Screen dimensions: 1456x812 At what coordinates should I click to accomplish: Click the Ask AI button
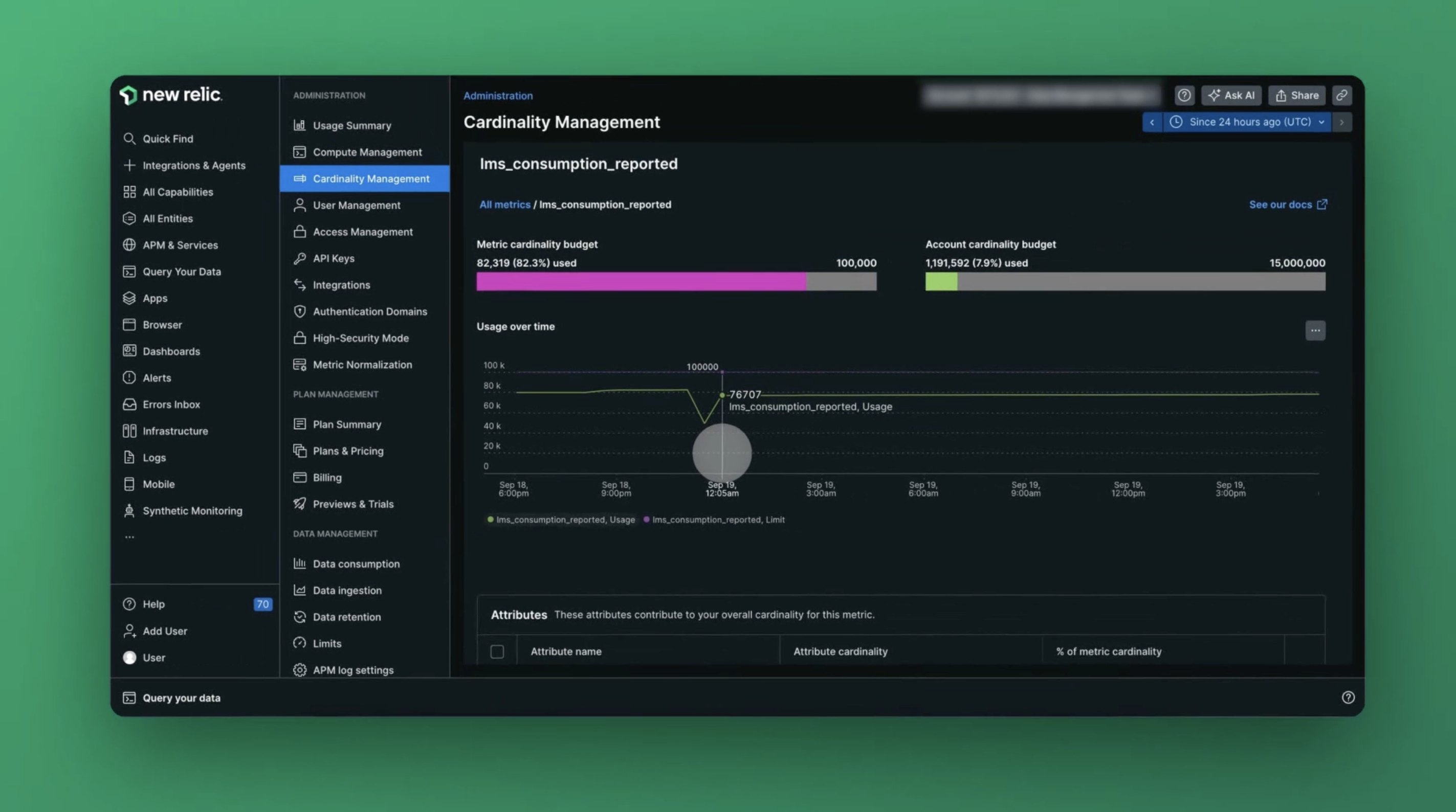(1231, 96)
